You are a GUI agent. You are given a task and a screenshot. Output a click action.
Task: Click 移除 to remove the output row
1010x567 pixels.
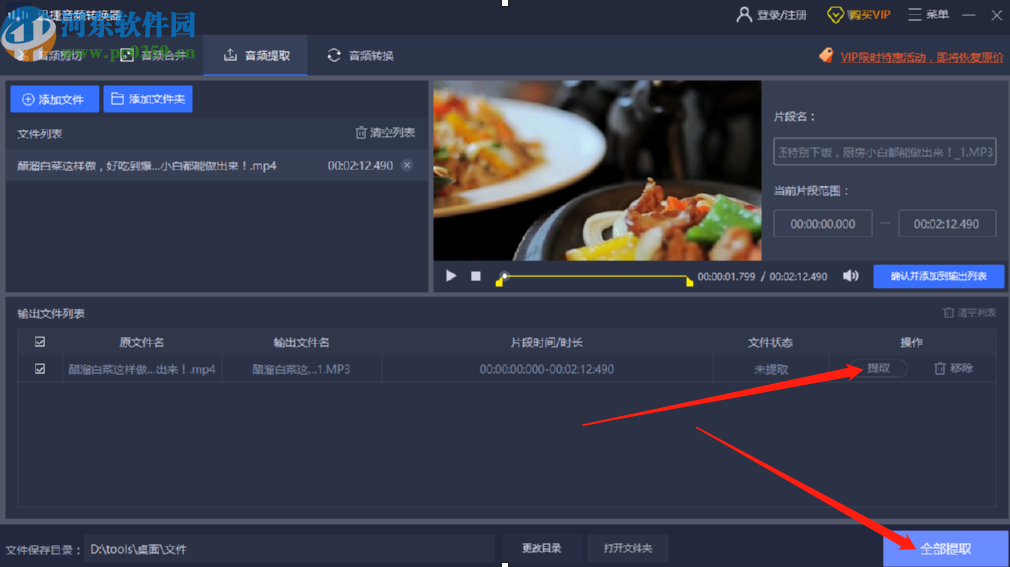click(953, 368)
